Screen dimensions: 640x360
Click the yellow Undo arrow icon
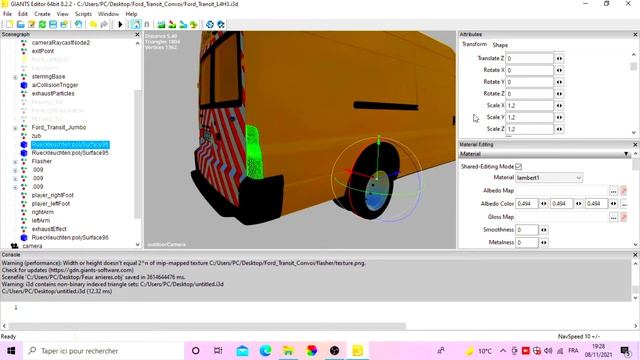(x=93, y=24)
